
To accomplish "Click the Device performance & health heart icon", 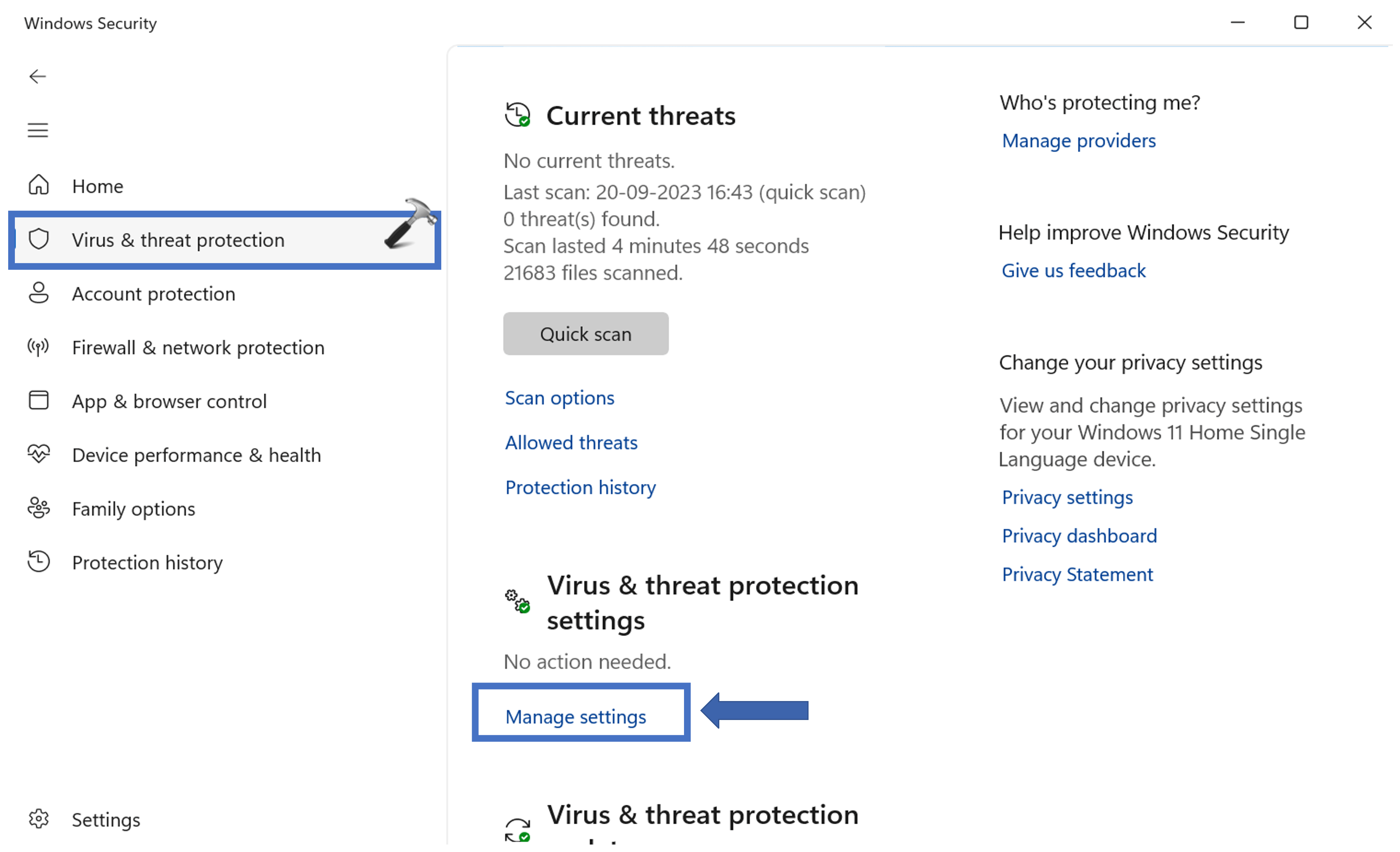I will point(38,454).
